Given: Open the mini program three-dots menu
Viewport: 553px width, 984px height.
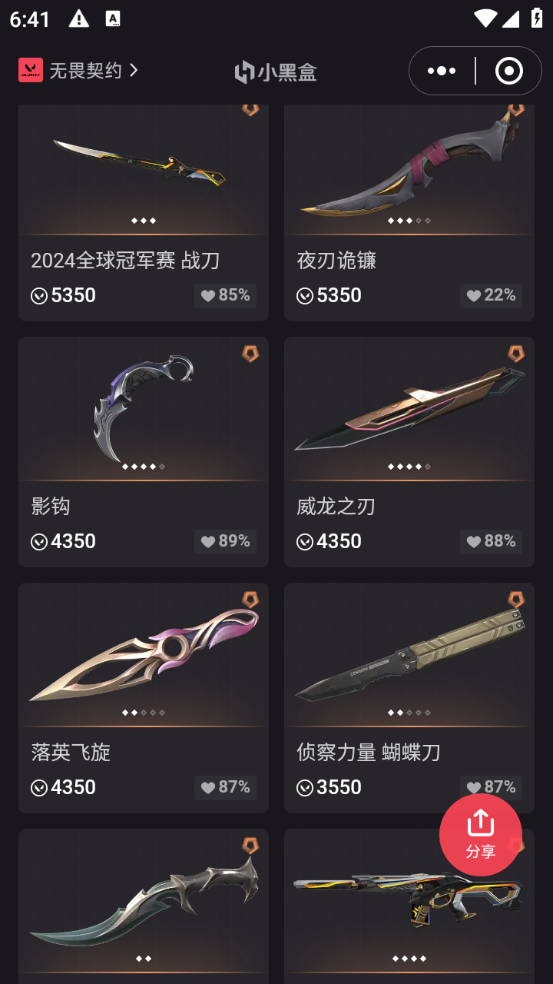Looking at the screenshot, I should tap(442, 71).
